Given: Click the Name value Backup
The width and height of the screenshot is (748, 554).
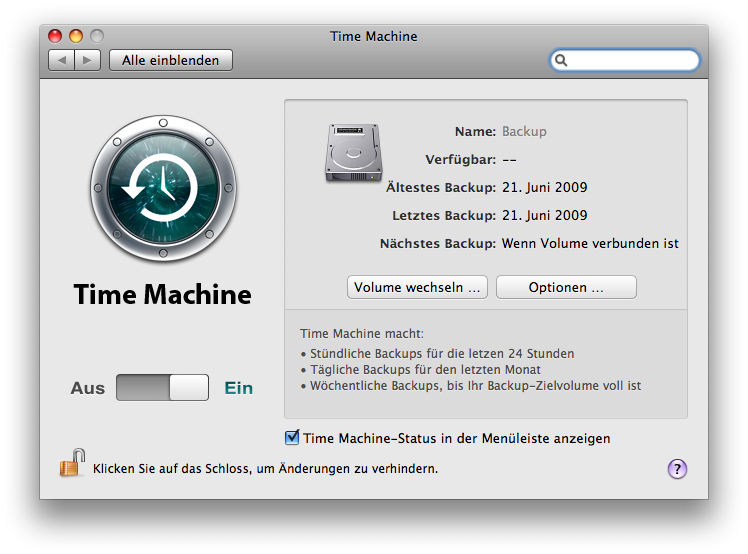Looking at the screenshot, I should tap(524, 131).
